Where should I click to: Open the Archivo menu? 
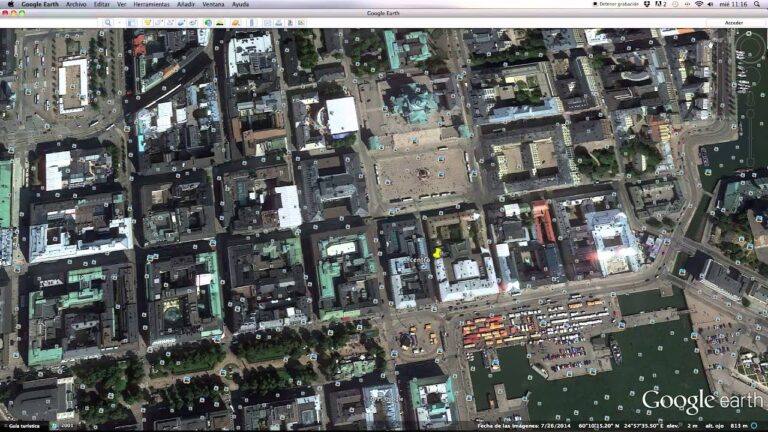[x=76, y=4]
